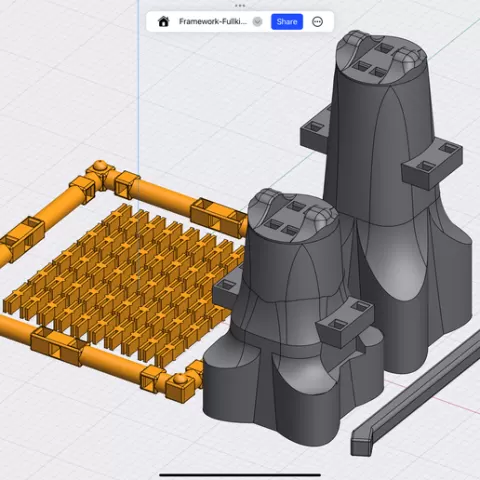Open the more options ellipsis menu
Viewport: 480px width, 480px height.
click(317, 22)
